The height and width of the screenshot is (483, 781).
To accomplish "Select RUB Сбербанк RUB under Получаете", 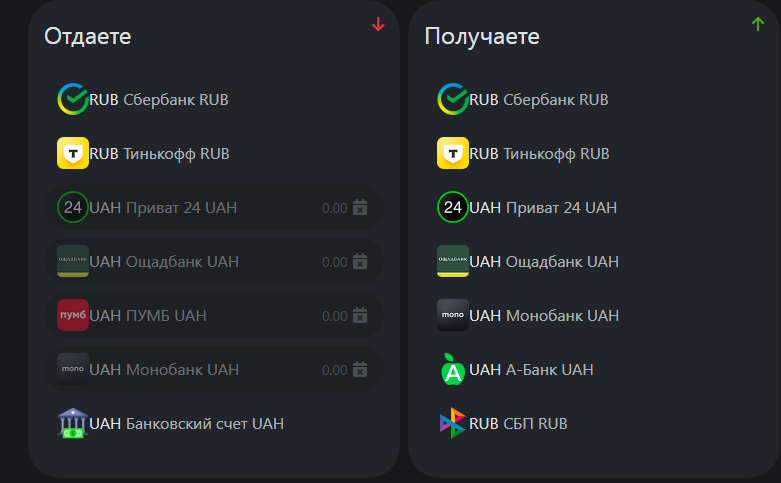I will [594, 100].
